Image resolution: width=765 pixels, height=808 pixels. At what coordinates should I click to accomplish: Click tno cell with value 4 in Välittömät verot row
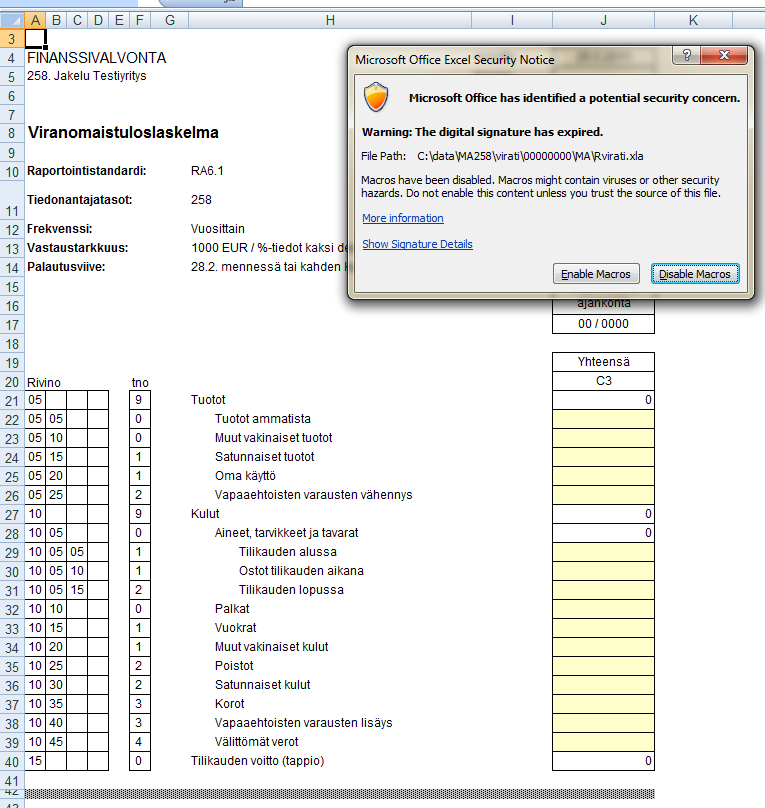139,742
